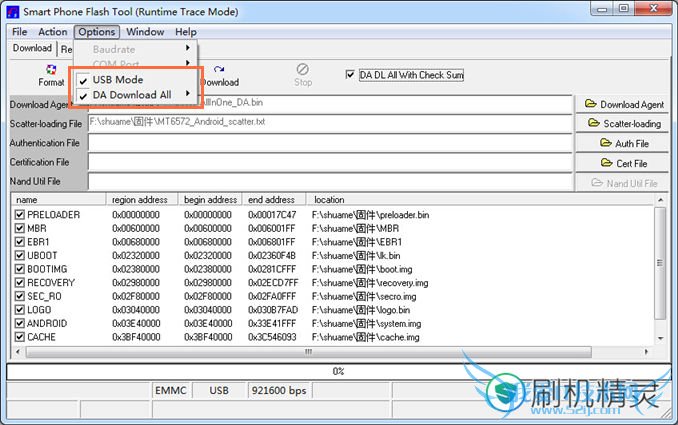Uncheck the EBR1 partition checkbox
The height and width of the screenshot is (425, 678).
19,242
